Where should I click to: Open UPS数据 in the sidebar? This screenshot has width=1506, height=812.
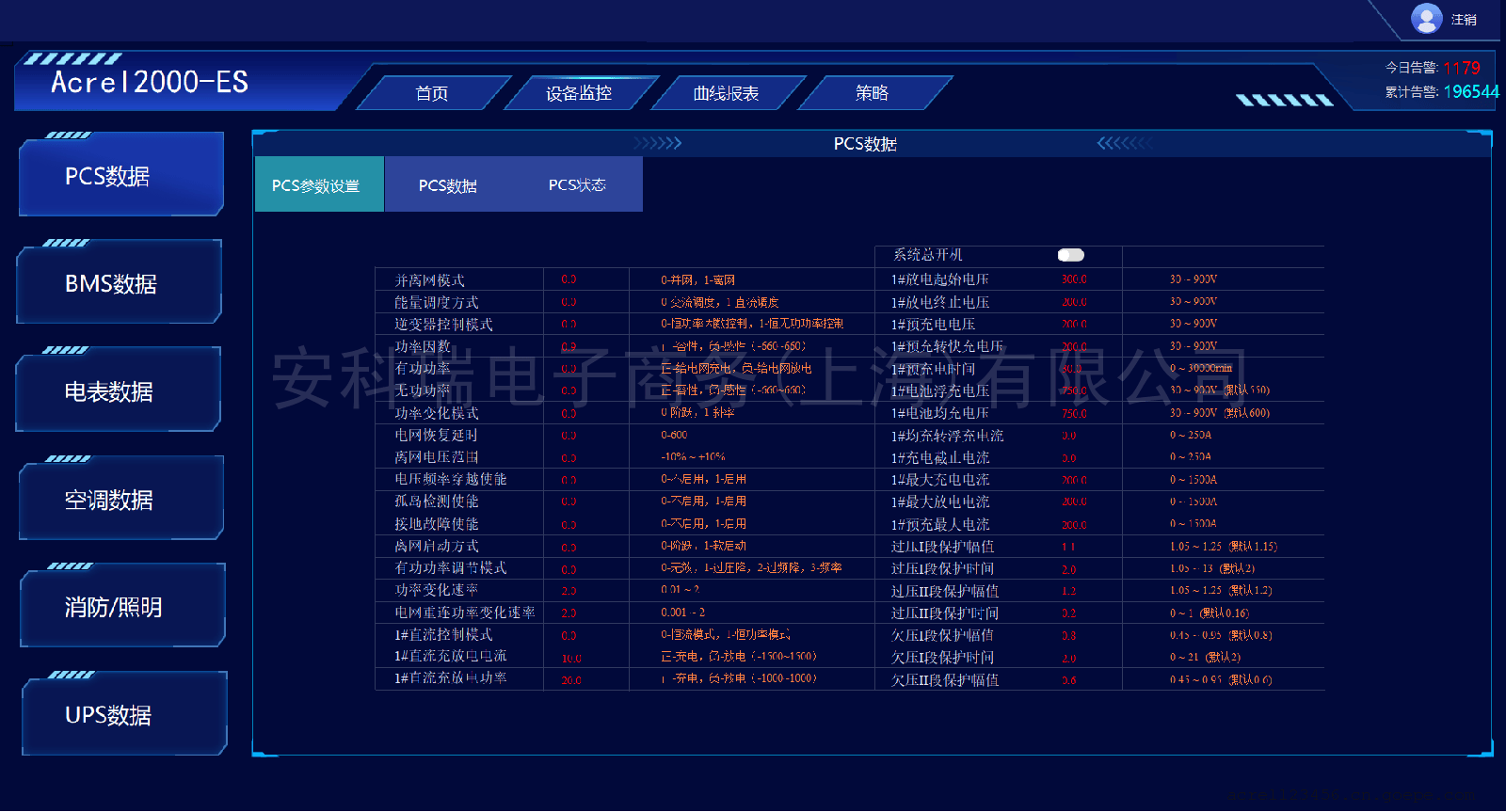point(125,715)
